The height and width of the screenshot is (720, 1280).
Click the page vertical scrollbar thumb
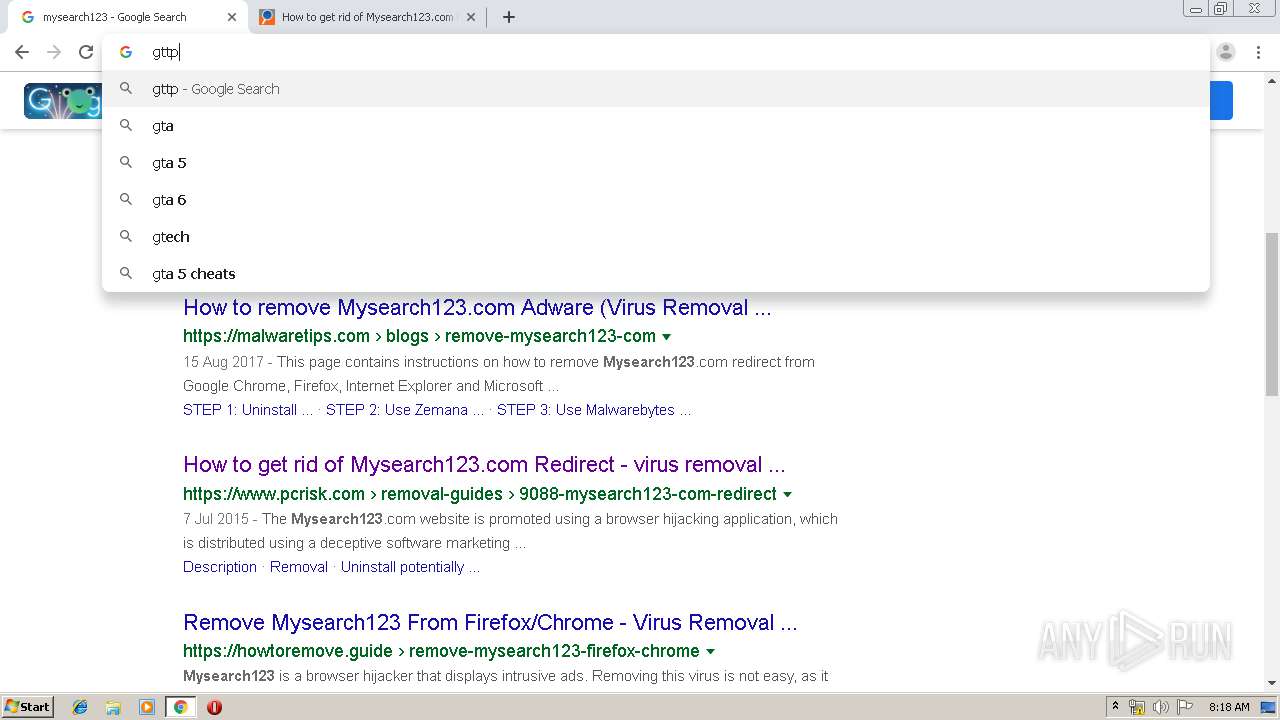coord(1271,313)
